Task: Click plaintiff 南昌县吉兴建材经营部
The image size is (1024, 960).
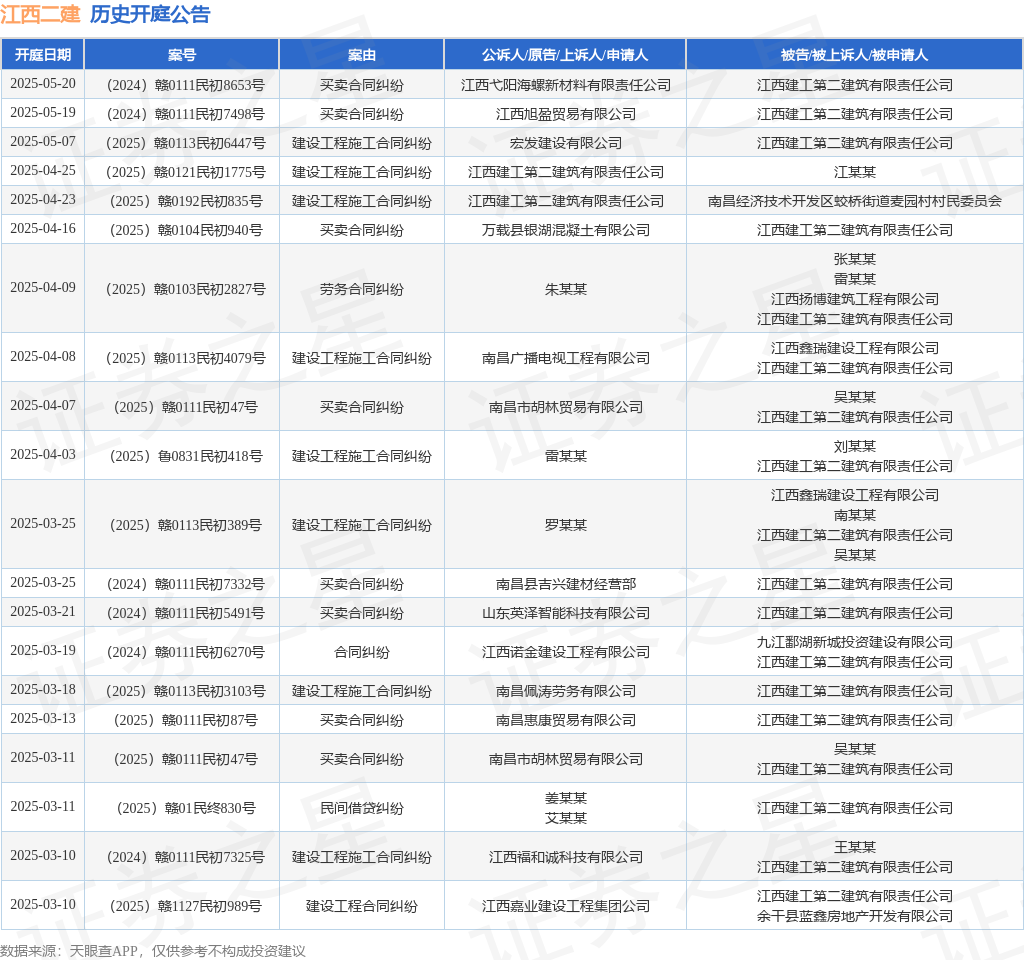Action: [x=566, y=584]
